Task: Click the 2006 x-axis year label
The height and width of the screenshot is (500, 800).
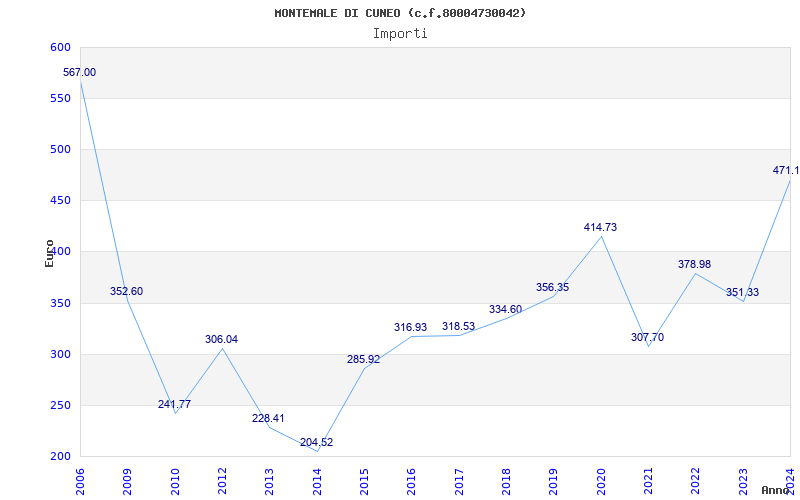Action: [x=80, y=482]
